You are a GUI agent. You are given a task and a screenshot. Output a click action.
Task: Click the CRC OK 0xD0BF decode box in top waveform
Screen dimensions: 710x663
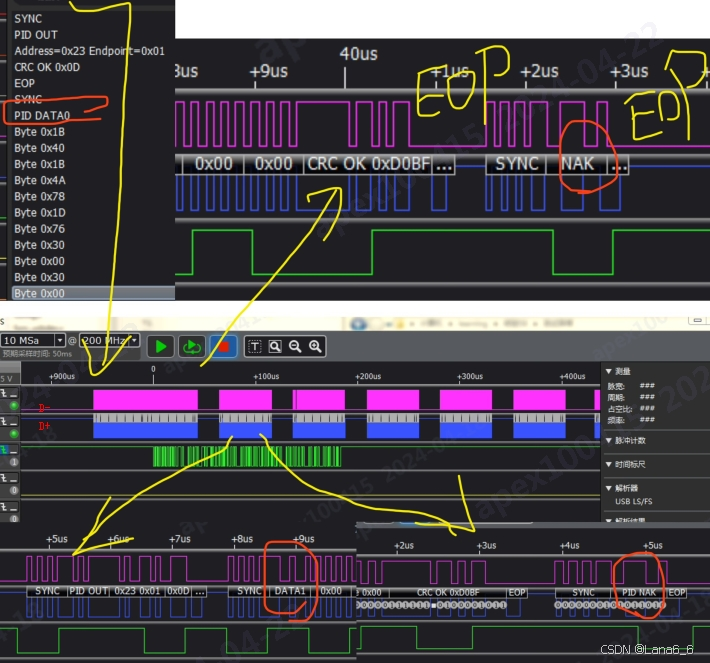tap(368, 164)
